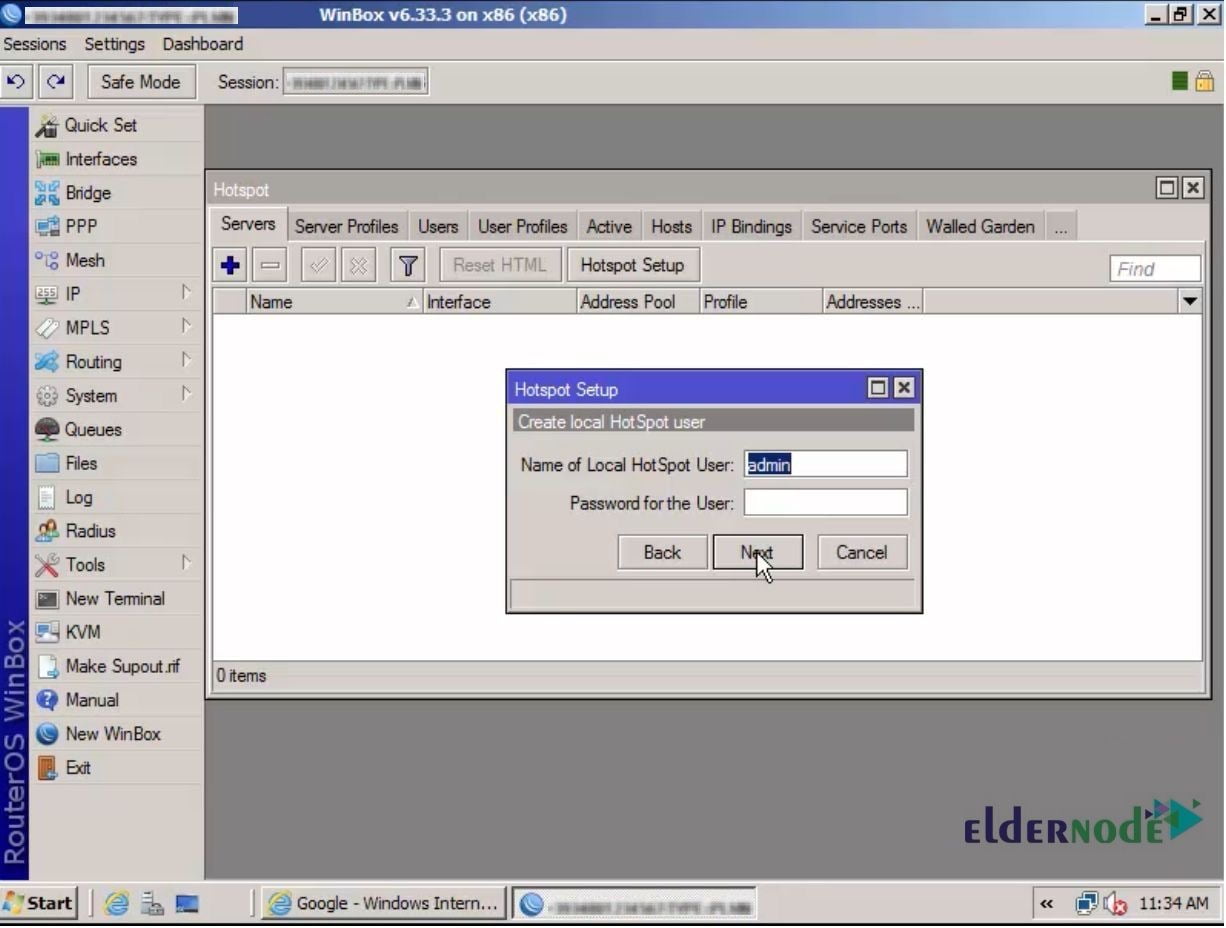Click the undo arrow in the top toolbar
The height and width of the screenshot is (928, 1226).
[17, 81]
